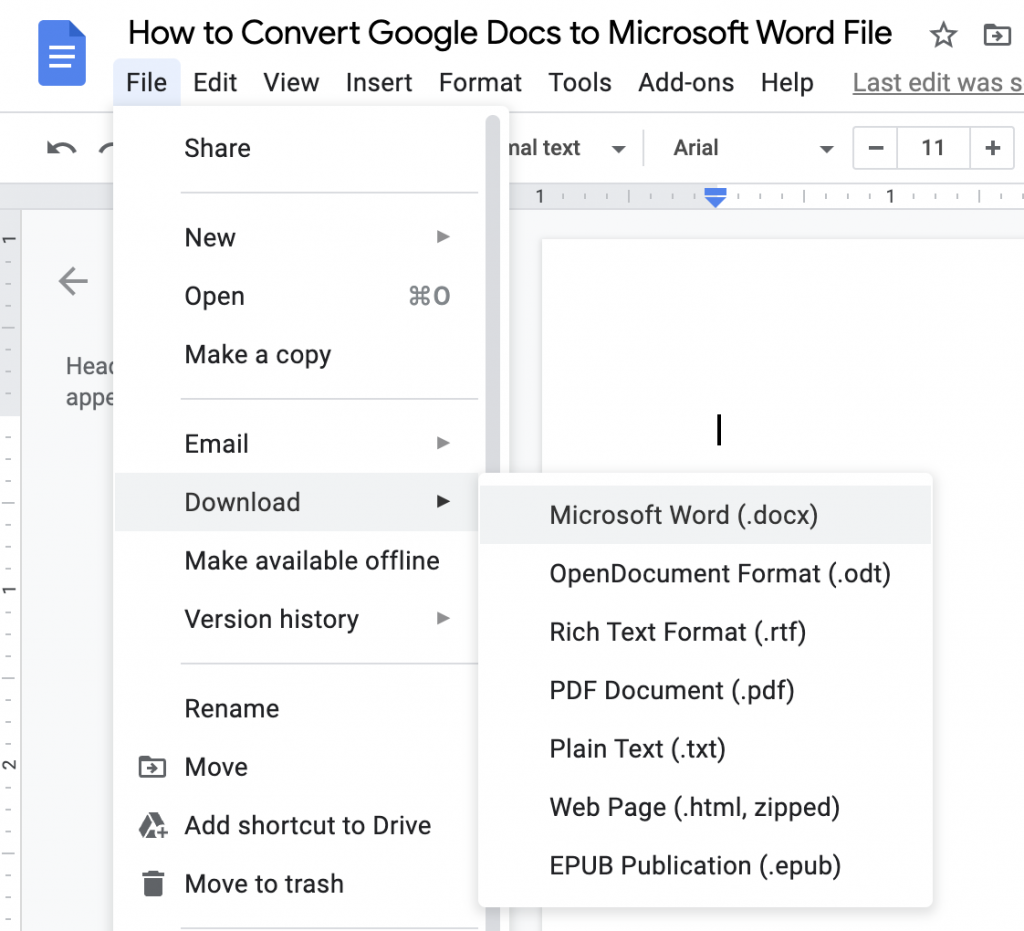Open the View menu
The height and width of the screenshot is (931, 1024).
pyautogui.click(x=291, y=83)
